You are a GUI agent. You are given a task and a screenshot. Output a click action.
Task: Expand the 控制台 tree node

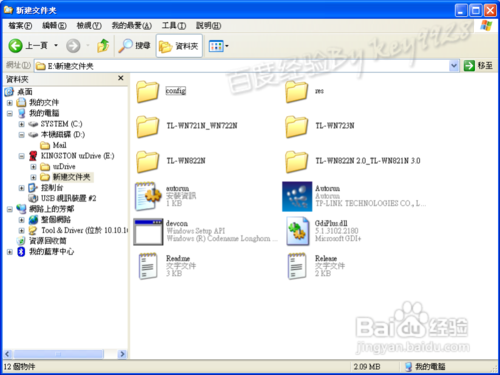[x=21, y=188]
